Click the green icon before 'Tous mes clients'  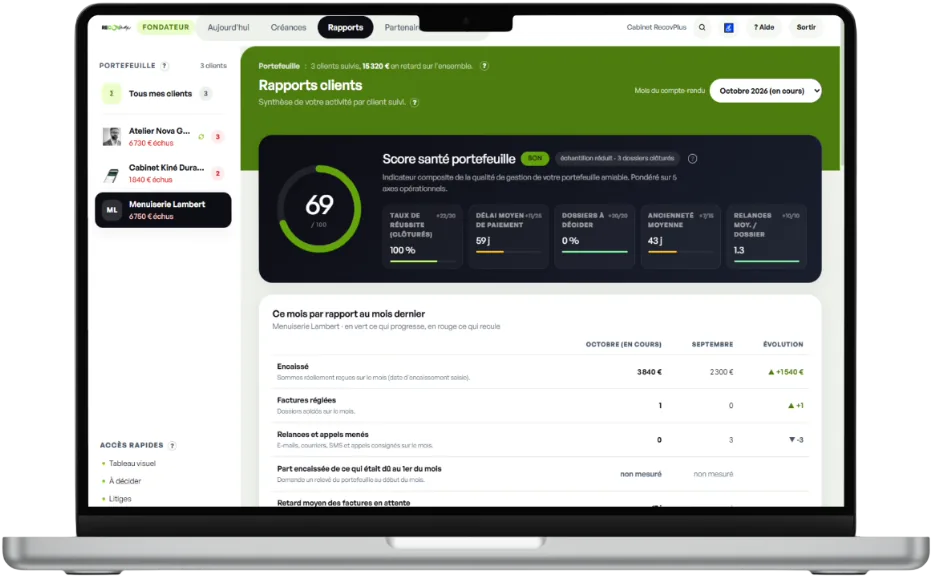[111, 93]
